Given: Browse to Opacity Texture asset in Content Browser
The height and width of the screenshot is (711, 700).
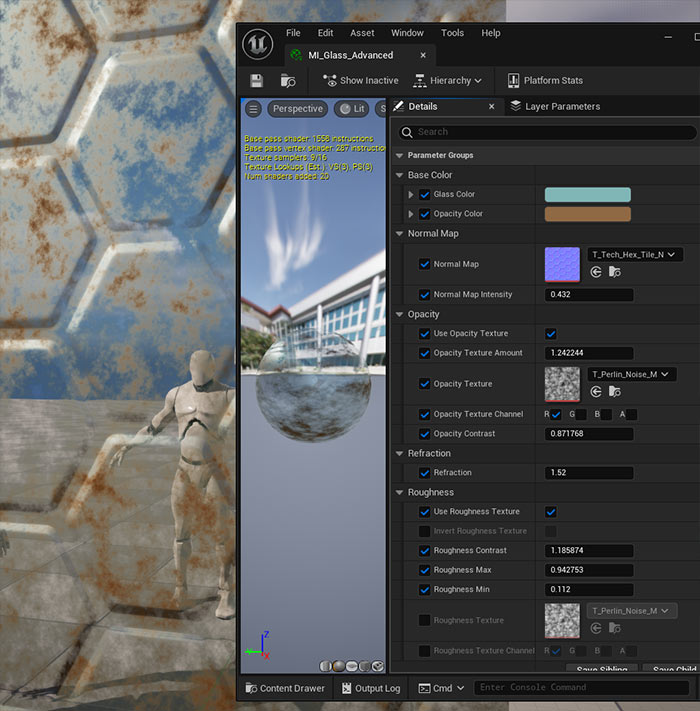Looking at the screenshot, I should click(x=615, y=391).
